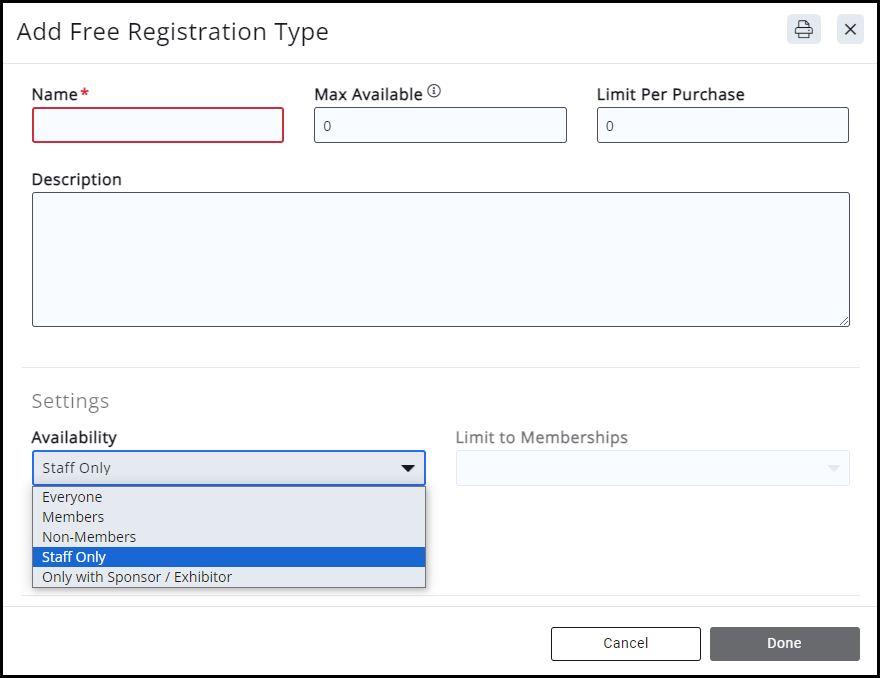Focus the required Name input field
The image size is (880, 678).
[x=158, y=125]
